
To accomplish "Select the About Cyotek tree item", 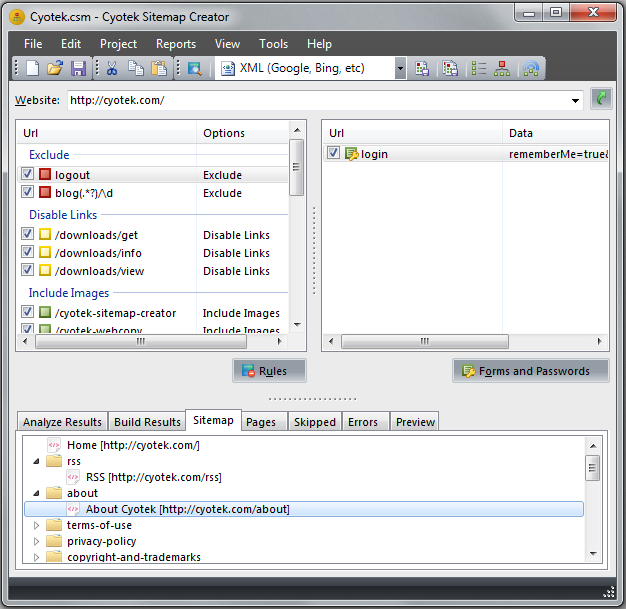I will pyautogui.click(x=304, y=509).
